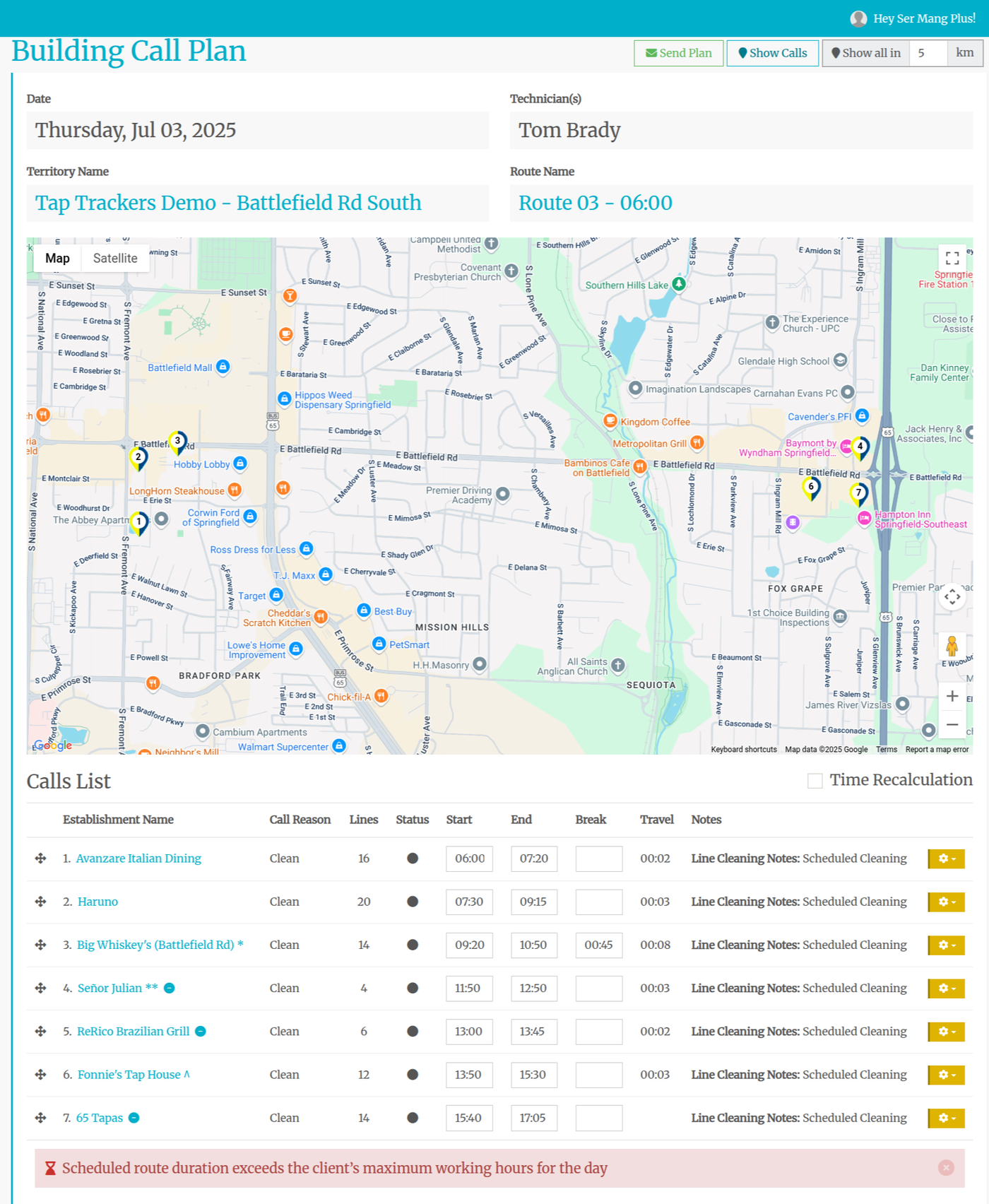The width and height of the screenshot is (989, 1204).
Task: Click the map zoom in plus icon
Action: tap(952, 696)
